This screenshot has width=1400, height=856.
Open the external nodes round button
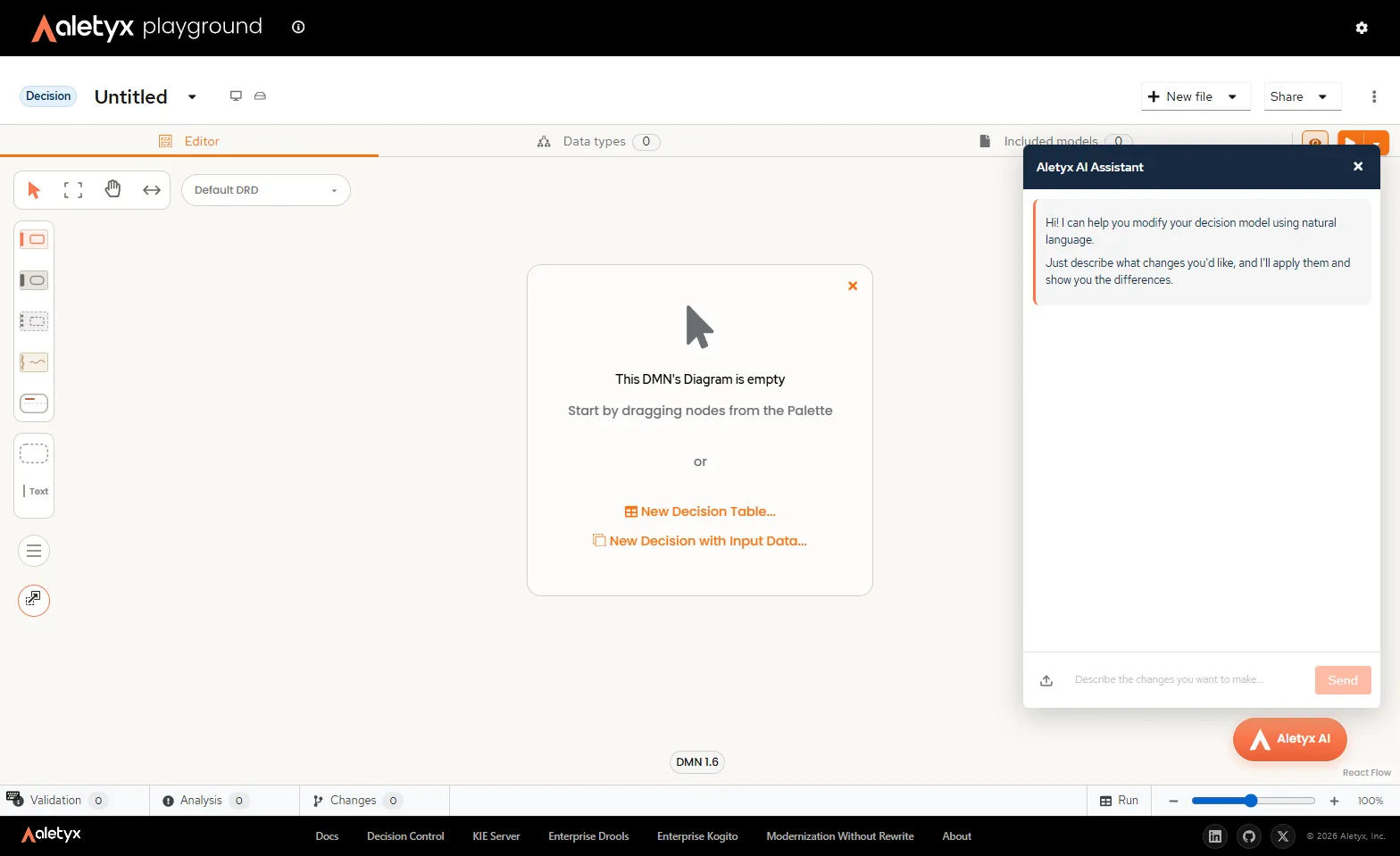click(x=34, y=600)
